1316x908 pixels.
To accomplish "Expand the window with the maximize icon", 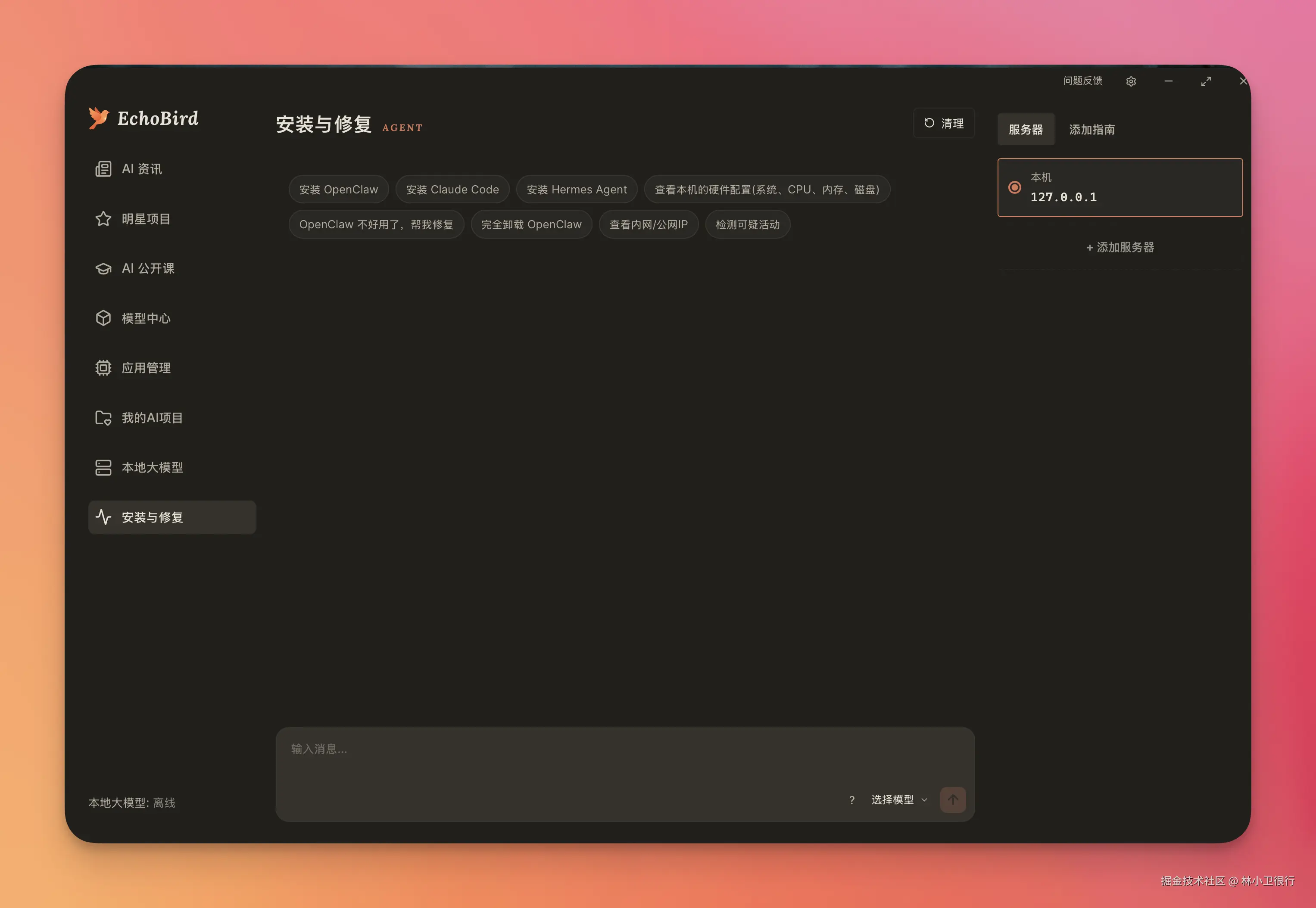I will click(1206, 81).
